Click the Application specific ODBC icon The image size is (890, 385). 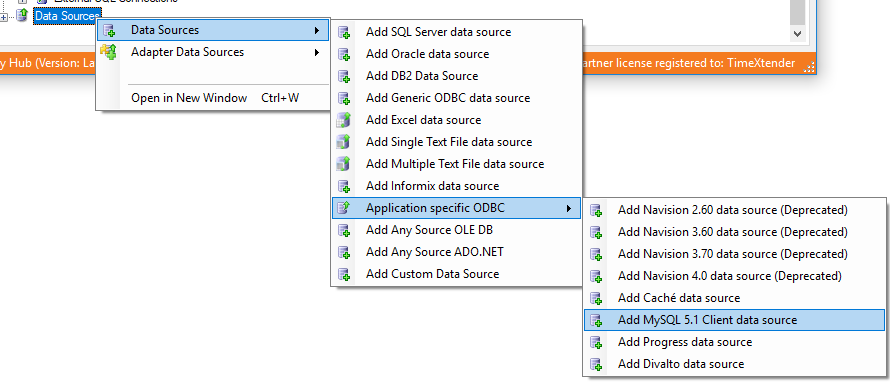[344, 208]
